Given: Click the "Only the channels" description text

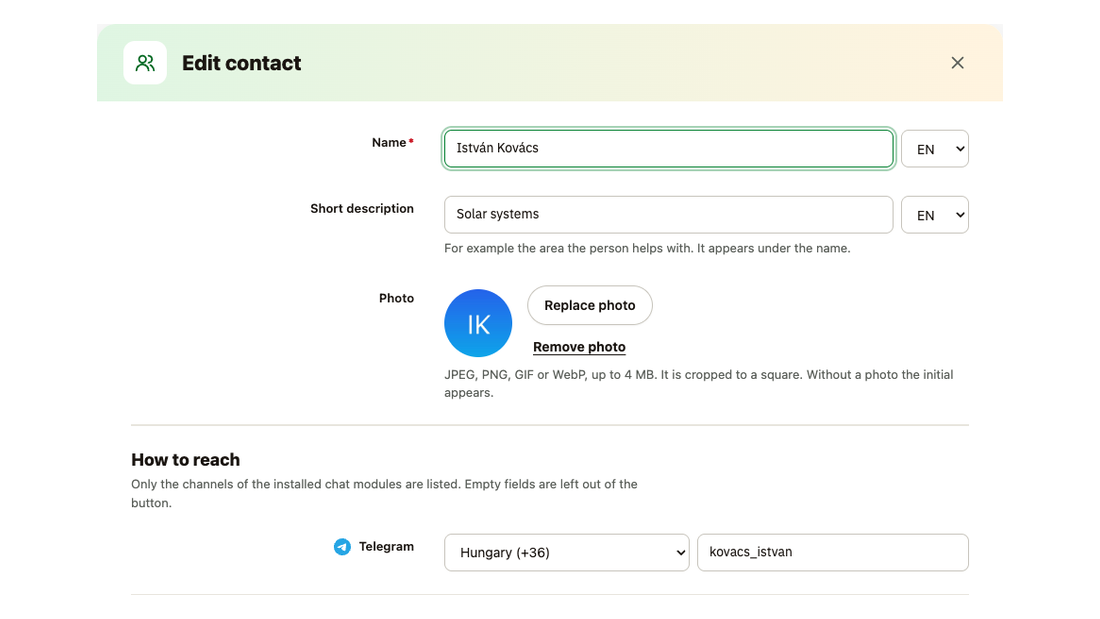Looking at the screenshot, I should [x=384, y=493].
